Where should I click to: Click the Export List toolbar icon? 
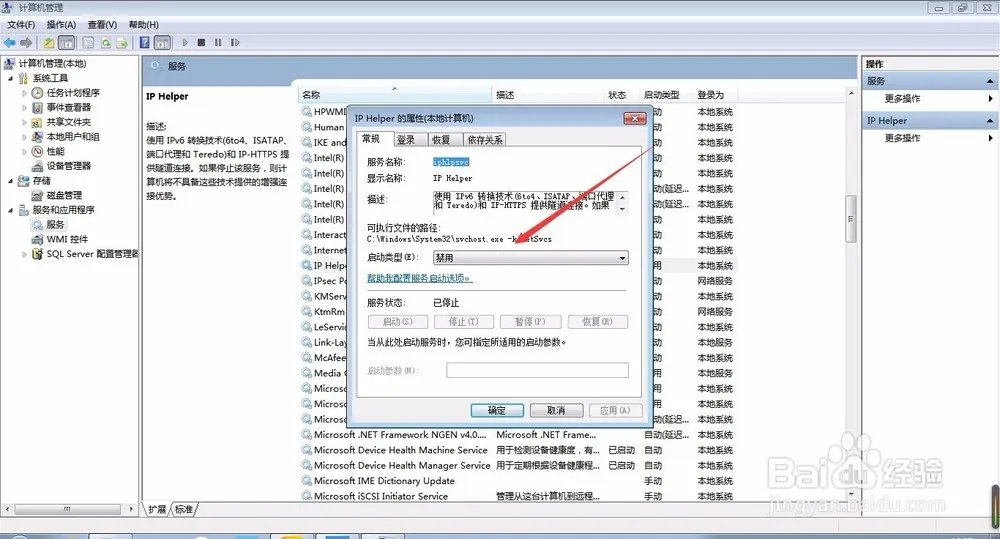pos(122,43)
